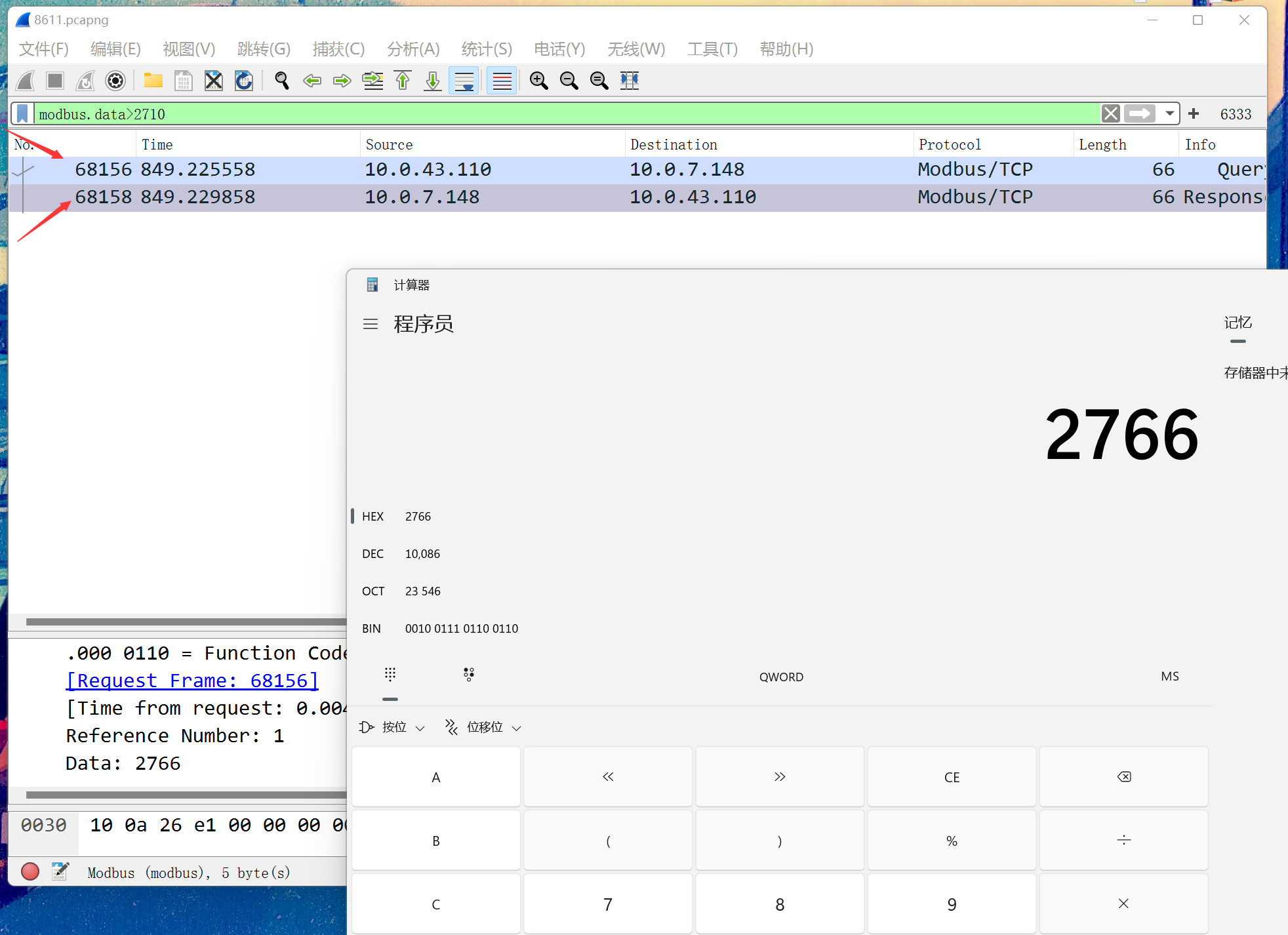Viewport: 1288px width, 935px height.
Task: Toggle packet list colorization
Action: pyautogui.click(x=502, y=81)
